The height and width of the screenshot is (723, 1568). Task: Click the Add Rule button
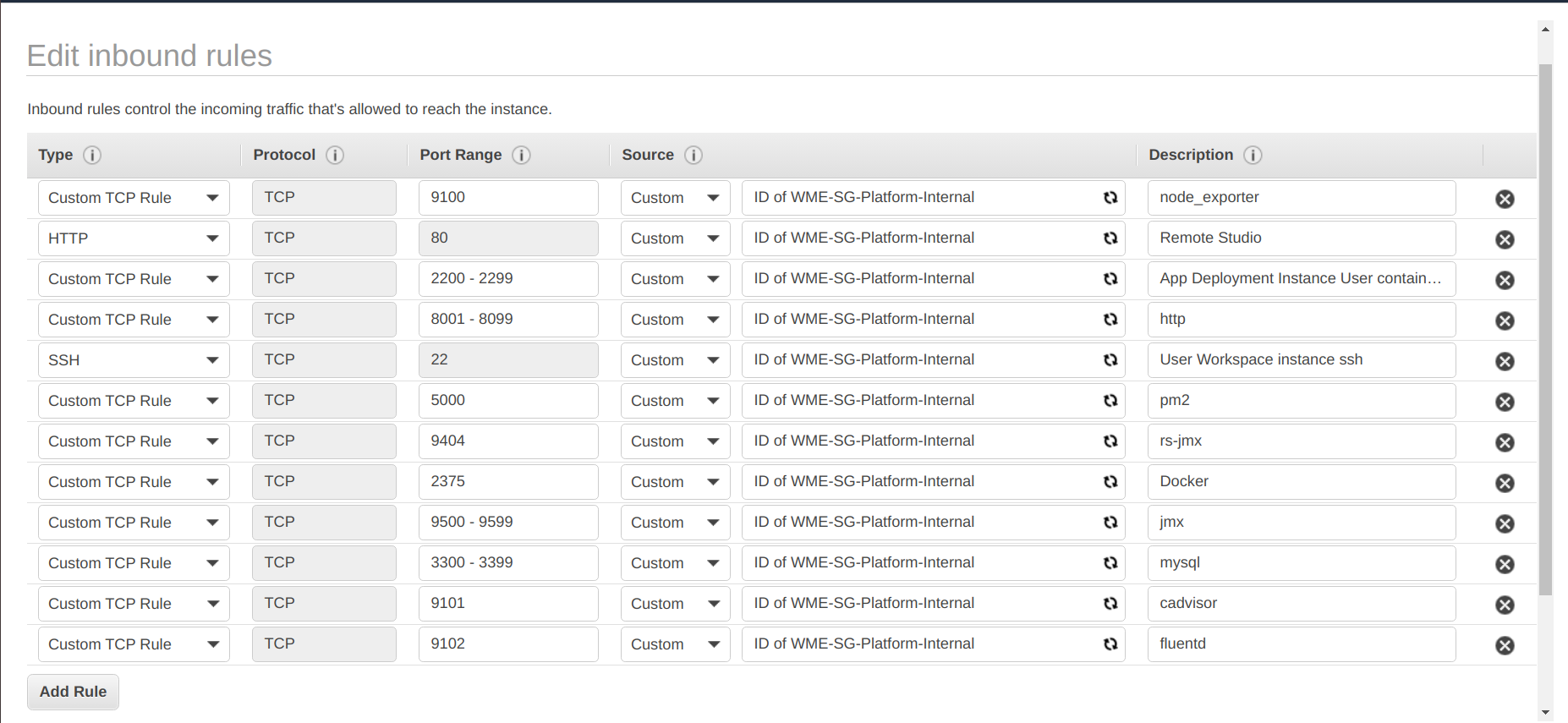pyautogui.click(x=74, y=692)
